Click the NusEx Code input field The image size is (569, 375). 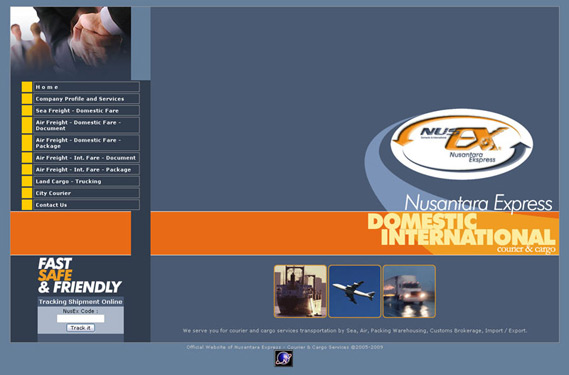coord(81,319)
